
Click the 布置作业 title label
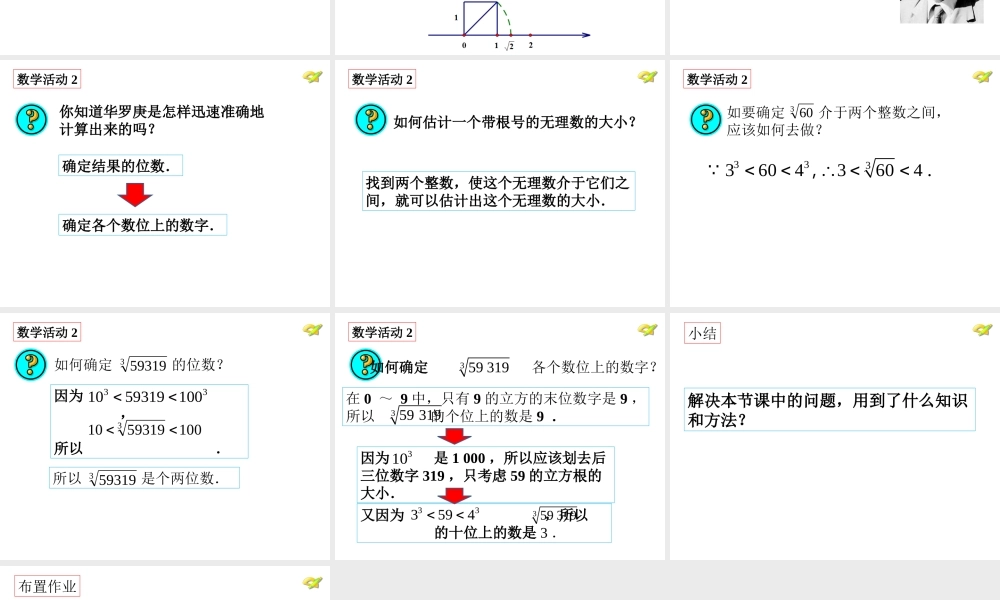(47, 587)
